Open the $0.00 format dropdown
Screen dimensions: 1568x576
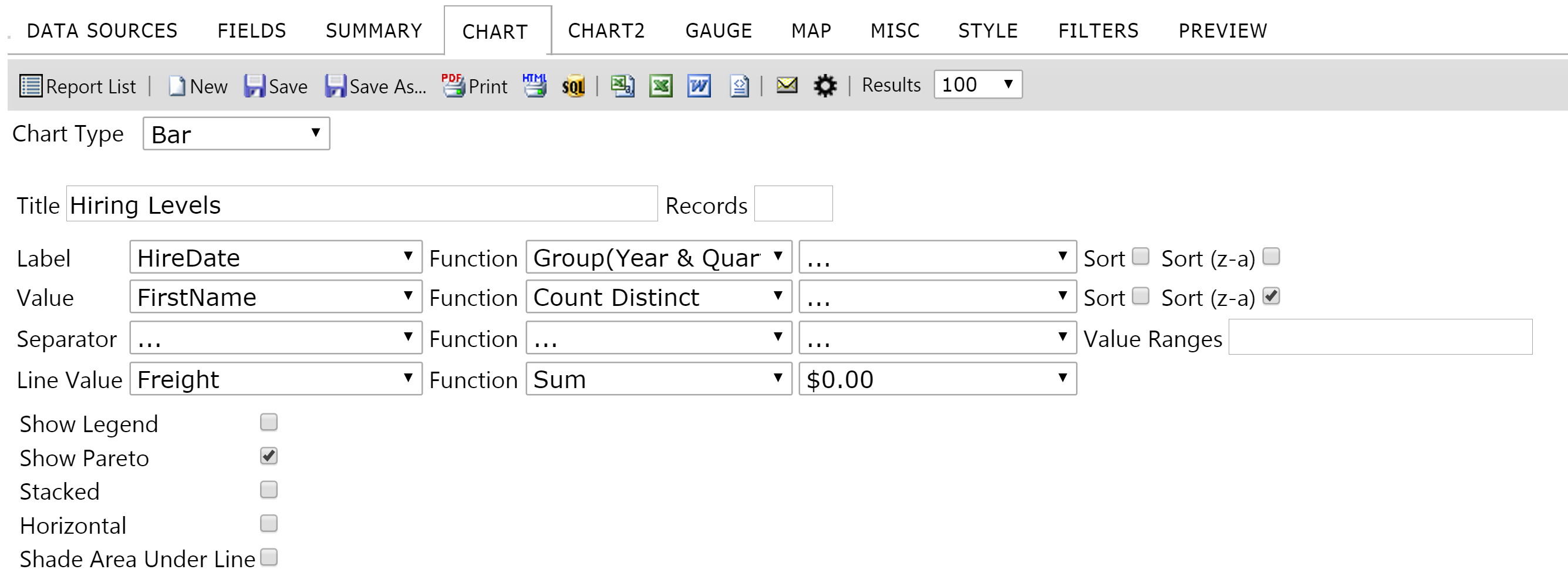(938, 379)
